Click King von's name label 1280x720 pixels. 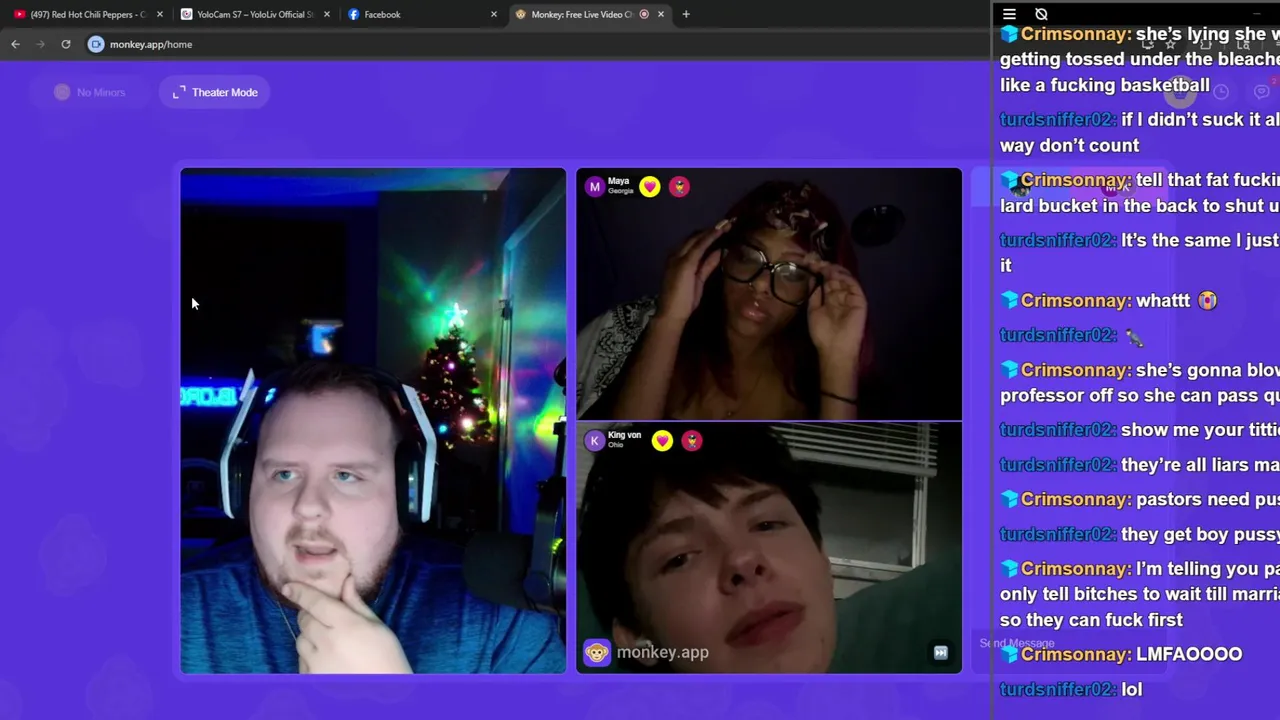[x=624, y=435]
